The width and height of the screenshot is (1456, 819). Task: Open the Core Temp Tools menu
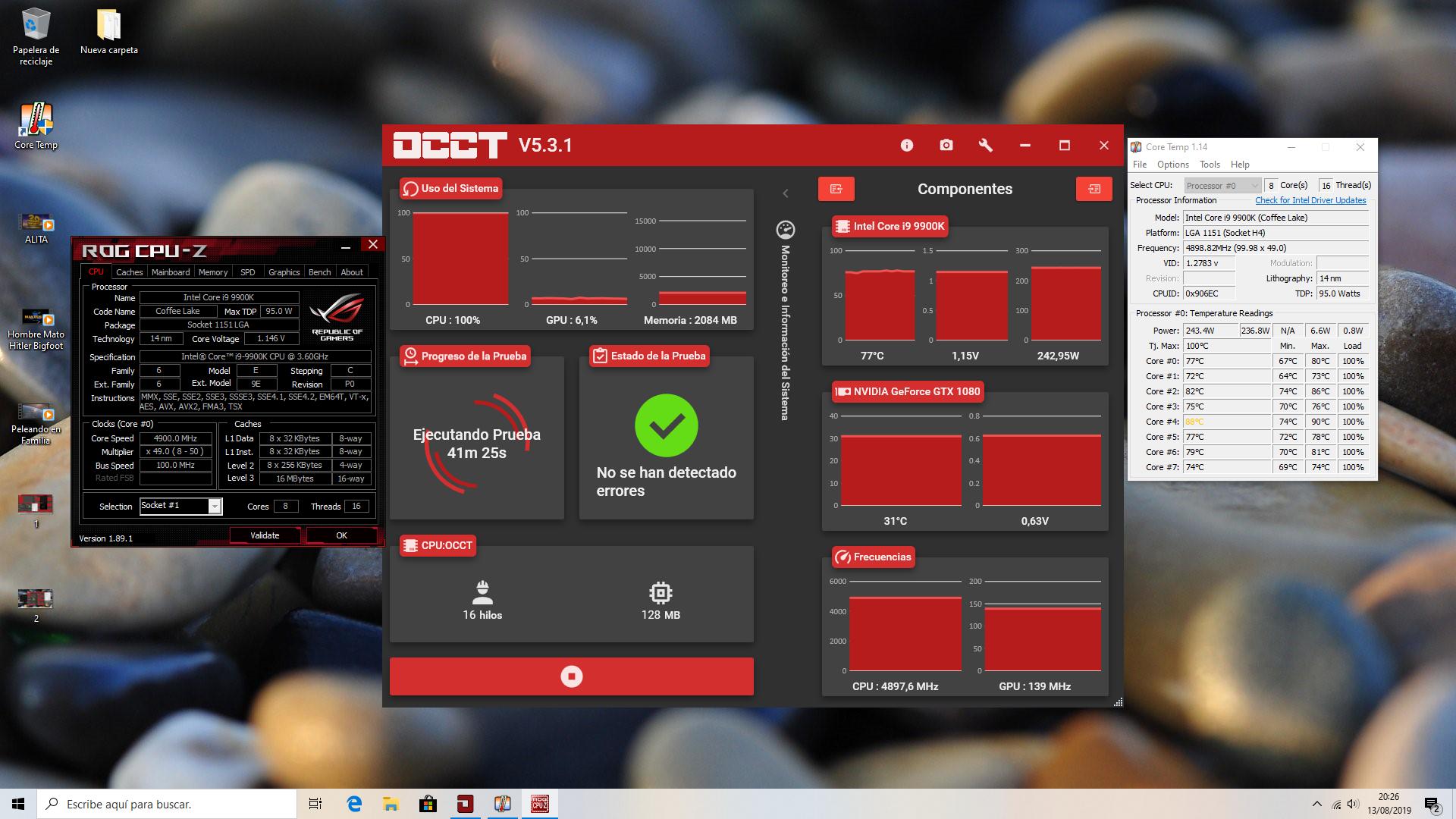(1210, 165)
